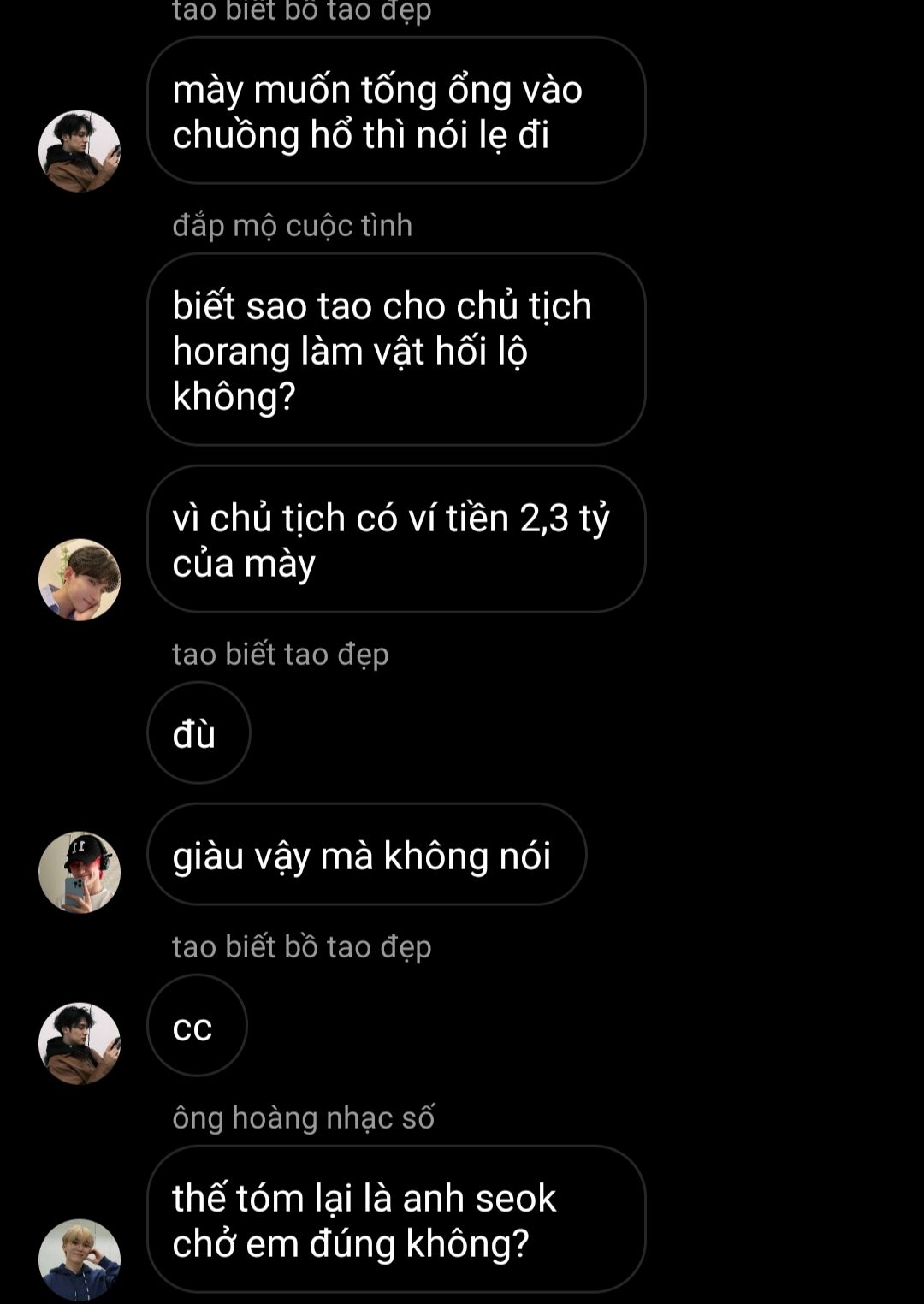924x1304 pixels.
Task: Tap partially visible sender name at top
Action: click(x=302, y=12)
